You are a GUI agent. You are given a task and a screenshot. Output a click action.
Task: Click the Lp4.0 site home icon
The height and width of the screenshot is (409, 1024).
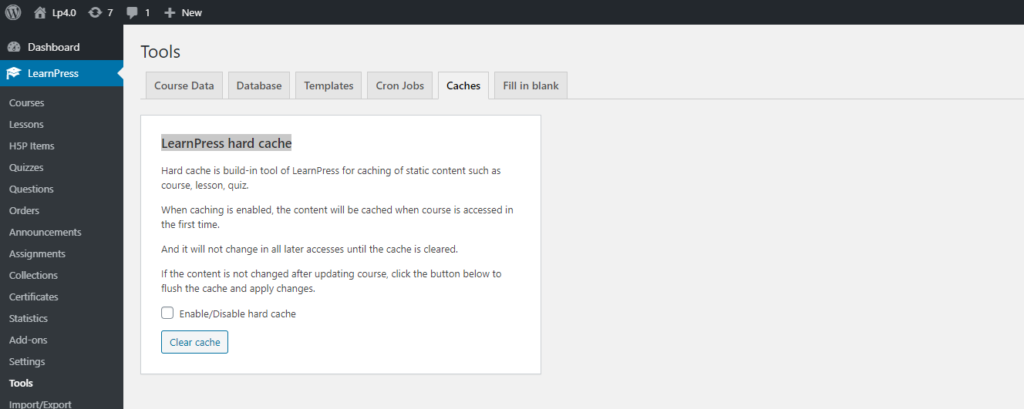(40, 12)
